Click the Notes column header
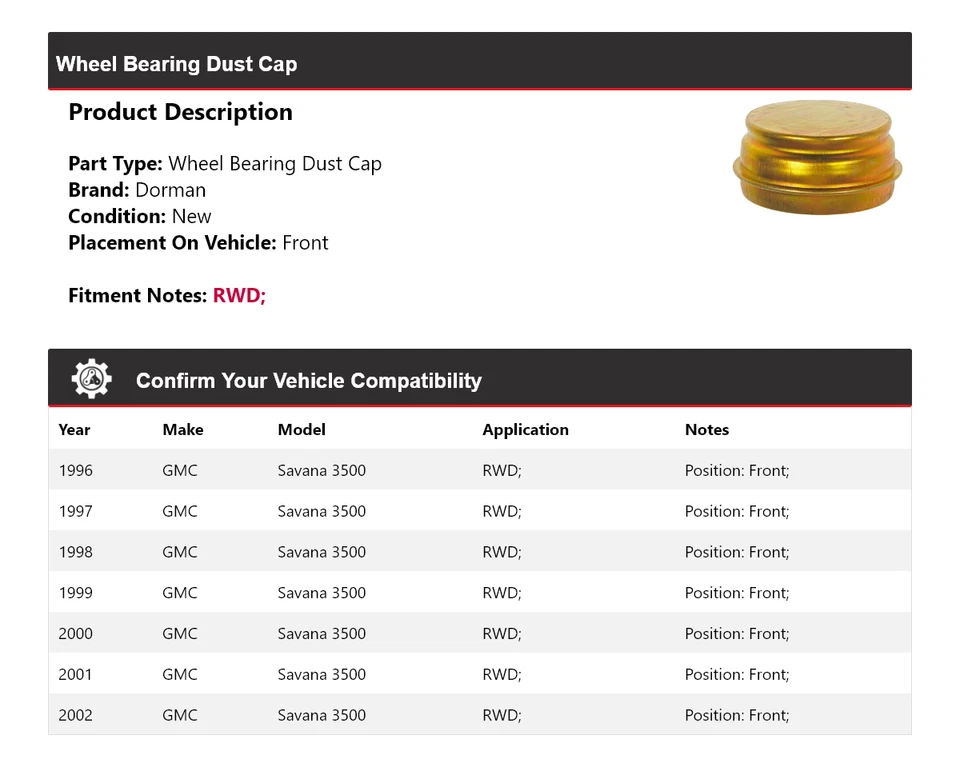The height and width of the screenshot is (767, 960). [707, 430]
